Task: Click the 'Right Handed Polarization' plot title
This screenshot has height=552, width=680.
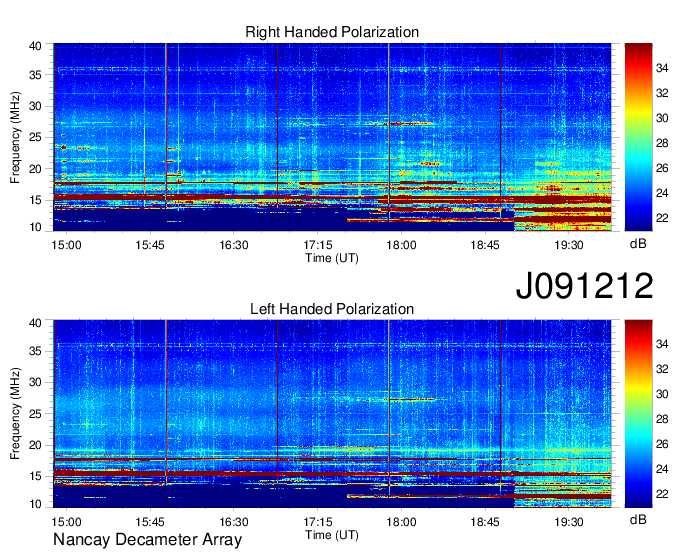Action: (332, 32)
